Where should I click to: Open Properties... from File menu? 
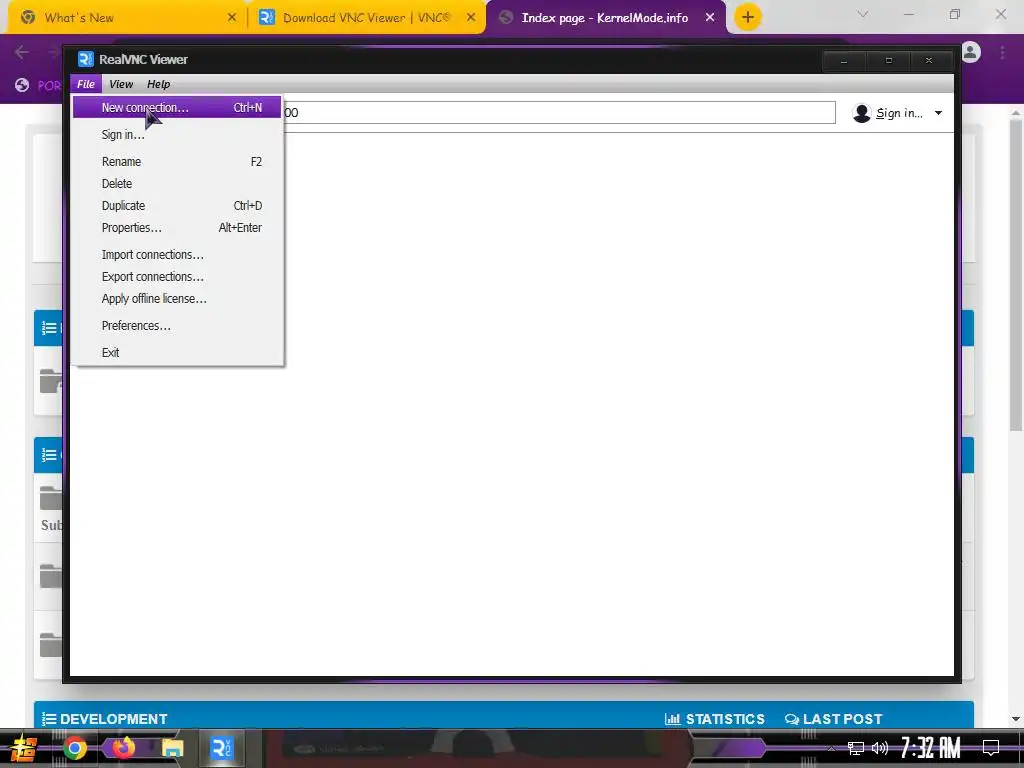coord(177,228)
